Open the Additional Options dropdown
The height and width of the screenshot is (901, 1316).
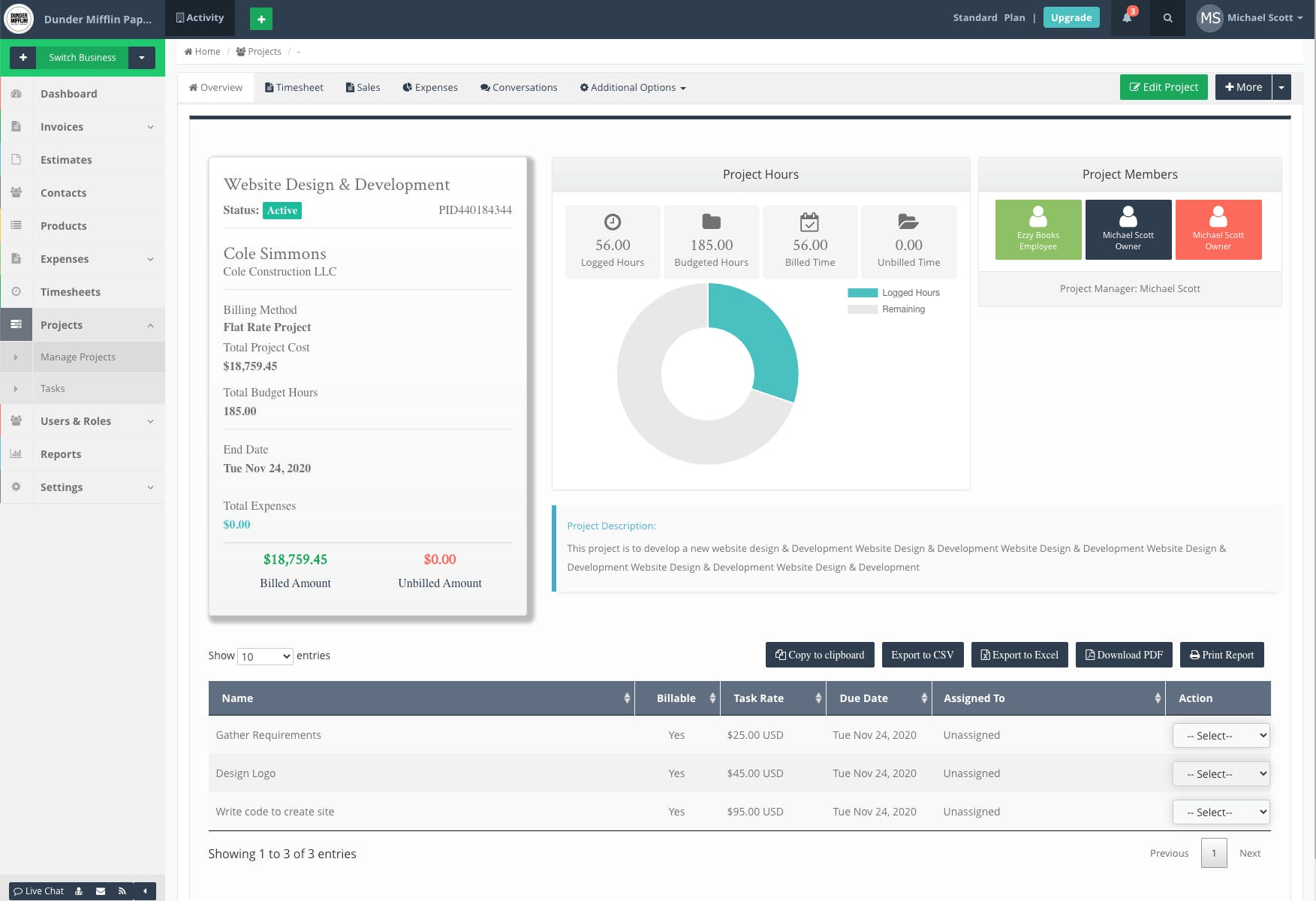tap(633, 88)
